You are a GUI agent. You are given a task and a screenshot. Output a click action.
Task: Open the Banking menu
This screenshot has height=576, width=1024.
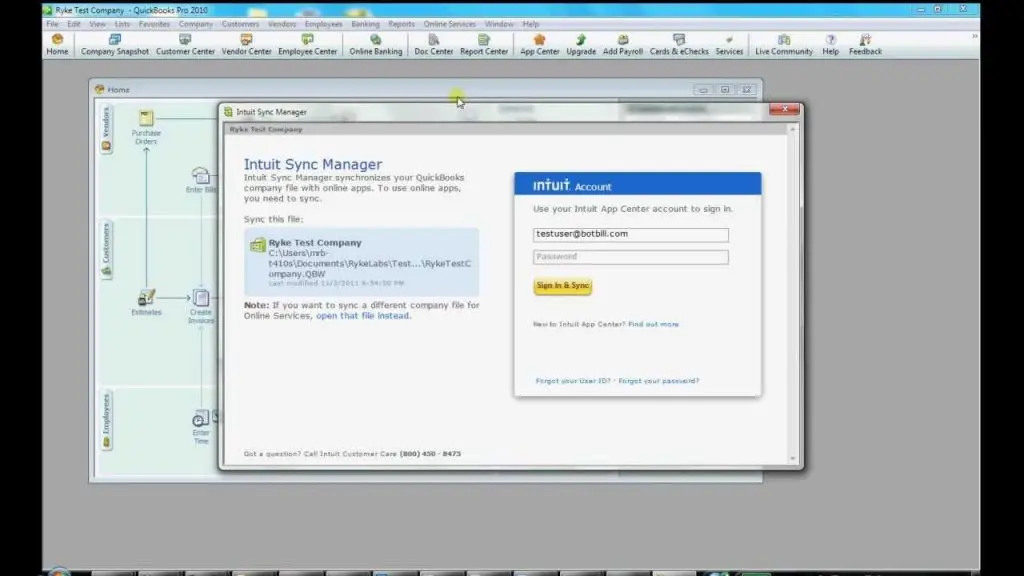tap(365, 24)
